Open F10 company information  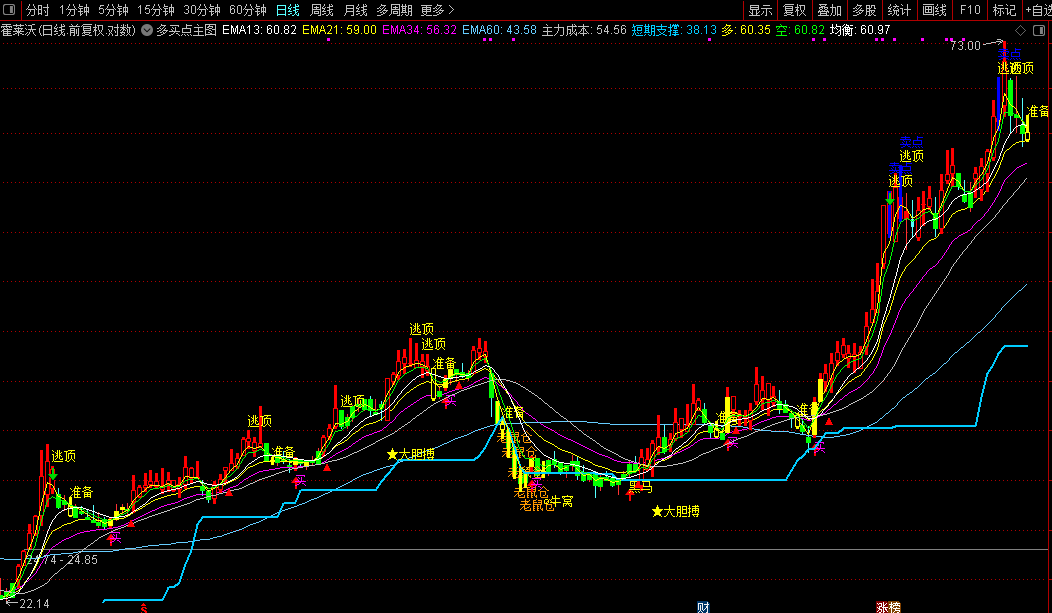coord(970,10)
